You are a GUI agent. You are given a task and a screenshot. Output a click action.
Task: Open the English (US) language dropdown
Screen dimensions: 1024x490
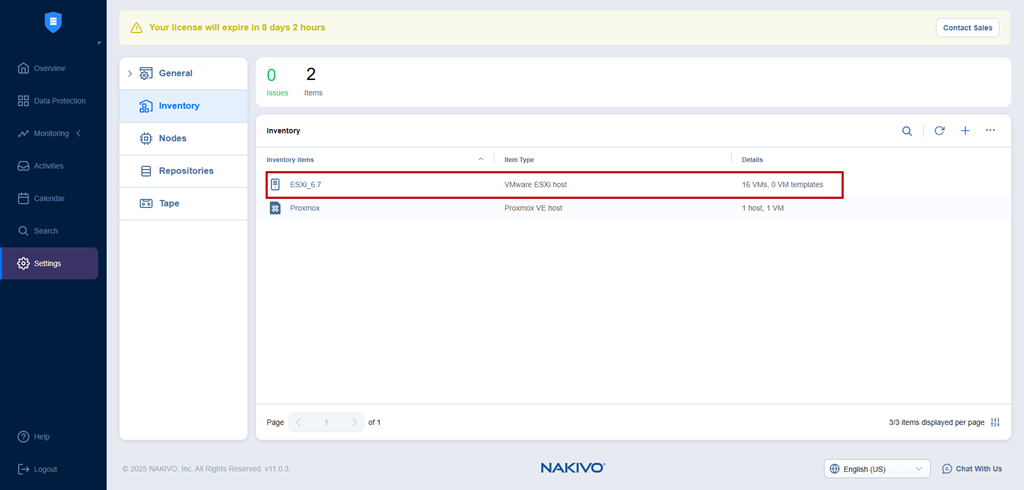877,468
